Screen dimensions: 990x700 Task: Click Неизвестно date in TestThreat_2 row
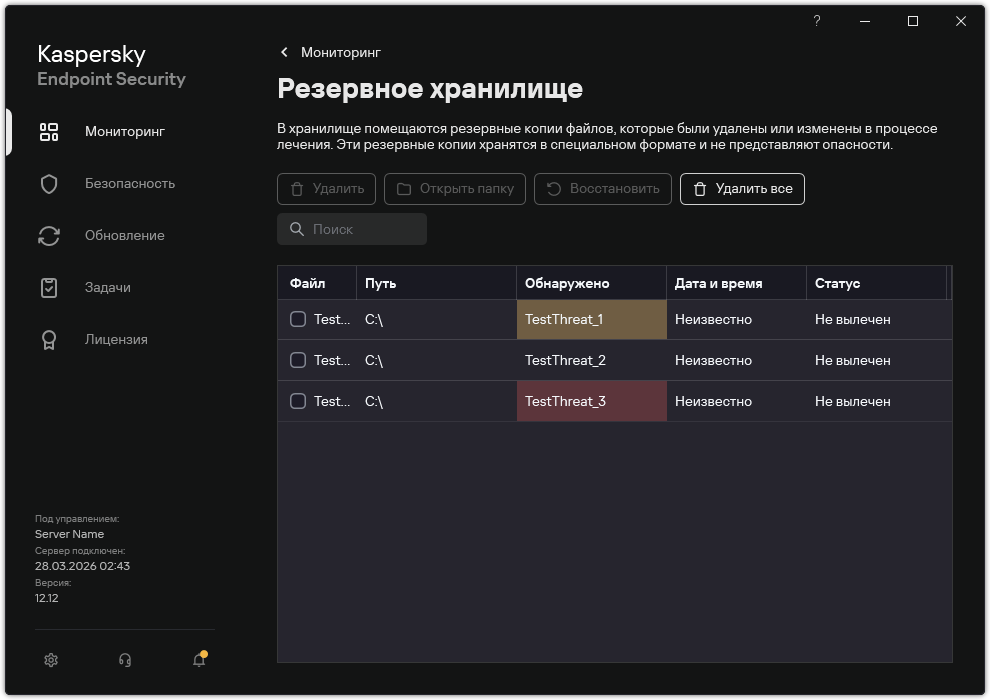pyautogui.click(x=713, y=360)
